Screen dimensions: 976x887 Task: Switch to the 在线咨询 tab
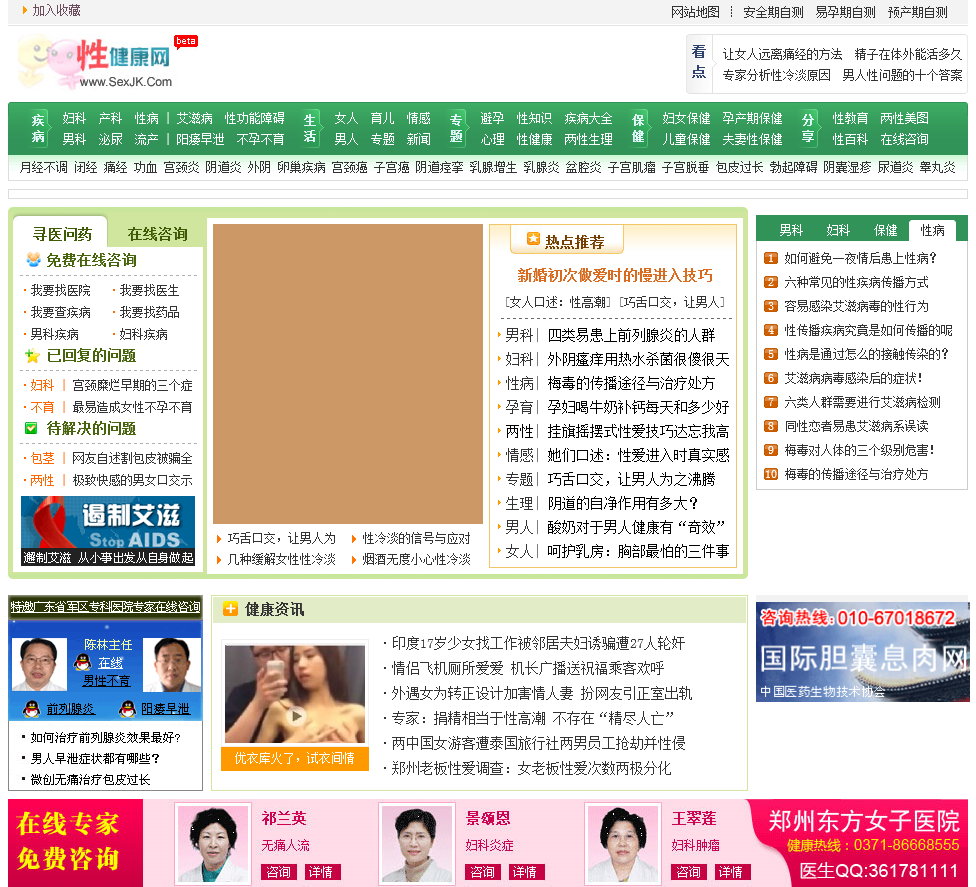[157, 234]
